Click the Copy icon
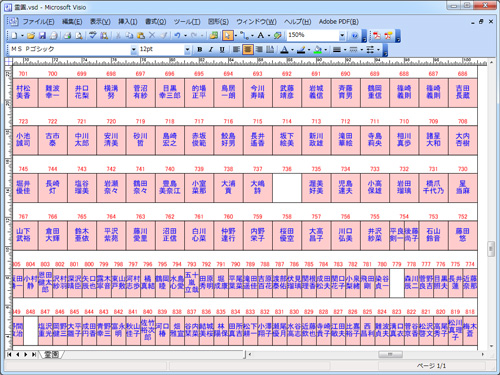The image size is (500, 375). [129, 35]
